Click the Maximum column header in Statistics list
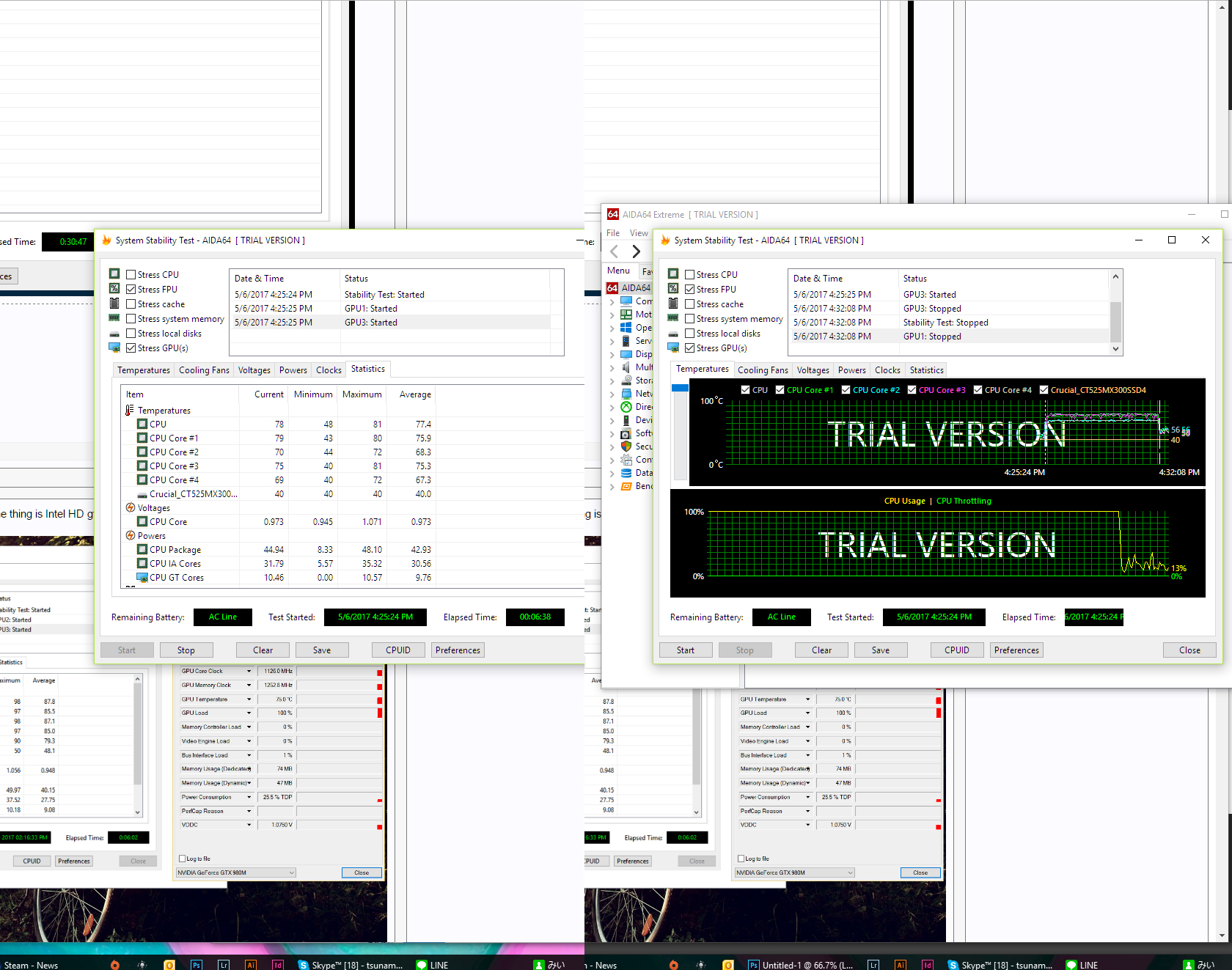 click(362, 394)
